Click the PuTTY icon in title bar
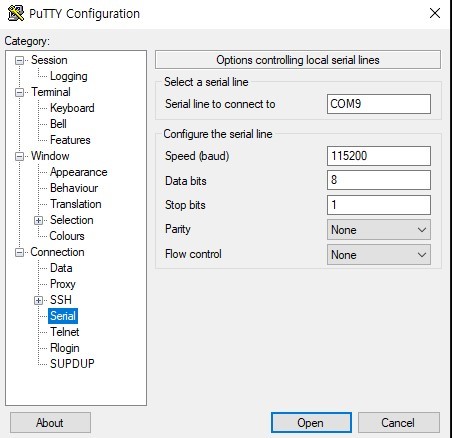Viewport: 452px width, 438px height. click(16, 13)
